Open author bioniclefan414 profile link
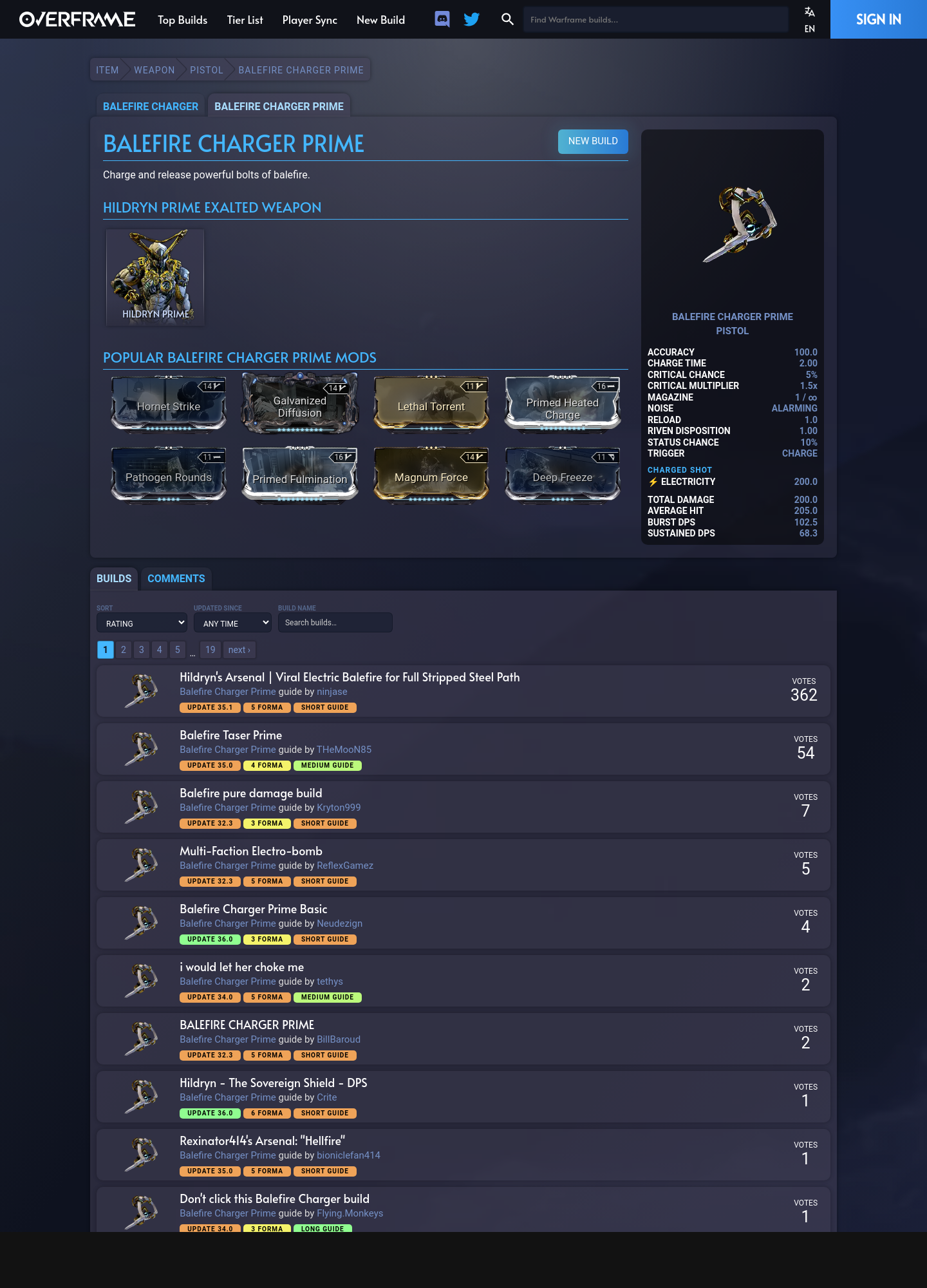 (x=348, y=1155)
